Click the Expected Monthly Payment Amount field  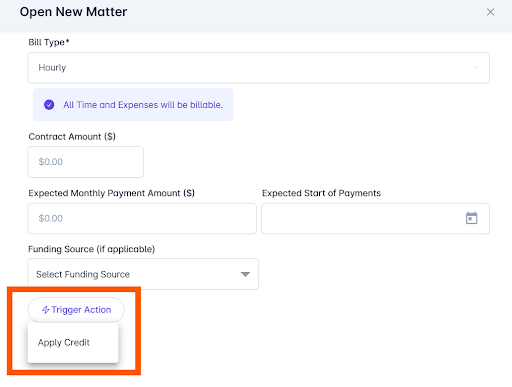pos(142,218)
